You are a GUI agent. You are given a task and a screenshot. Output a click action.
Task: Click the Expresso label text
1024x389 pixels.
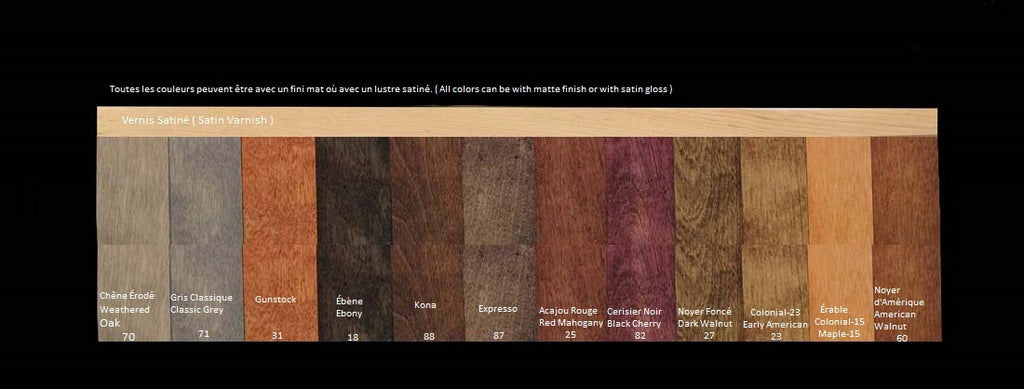[x=498, y=309]
